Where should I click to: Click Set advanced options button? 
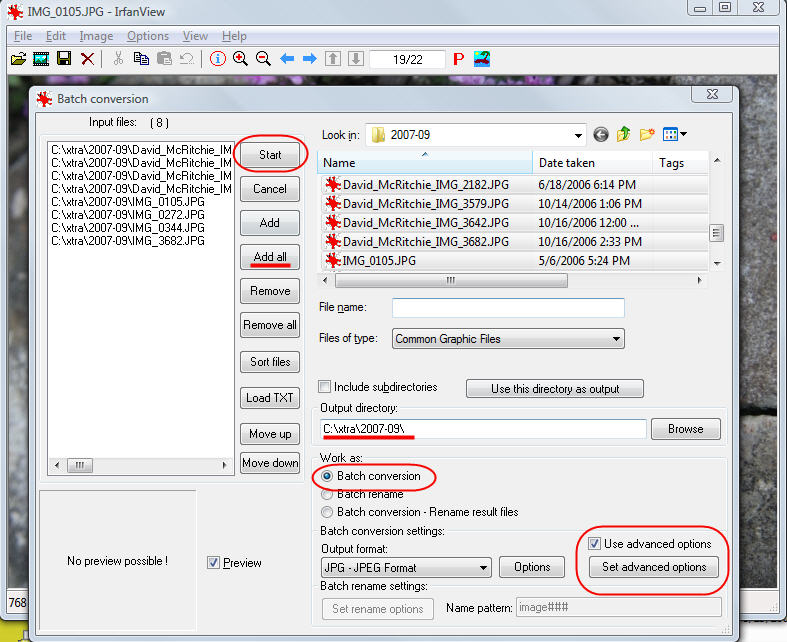pyautogui.click(x=653, y=567)
